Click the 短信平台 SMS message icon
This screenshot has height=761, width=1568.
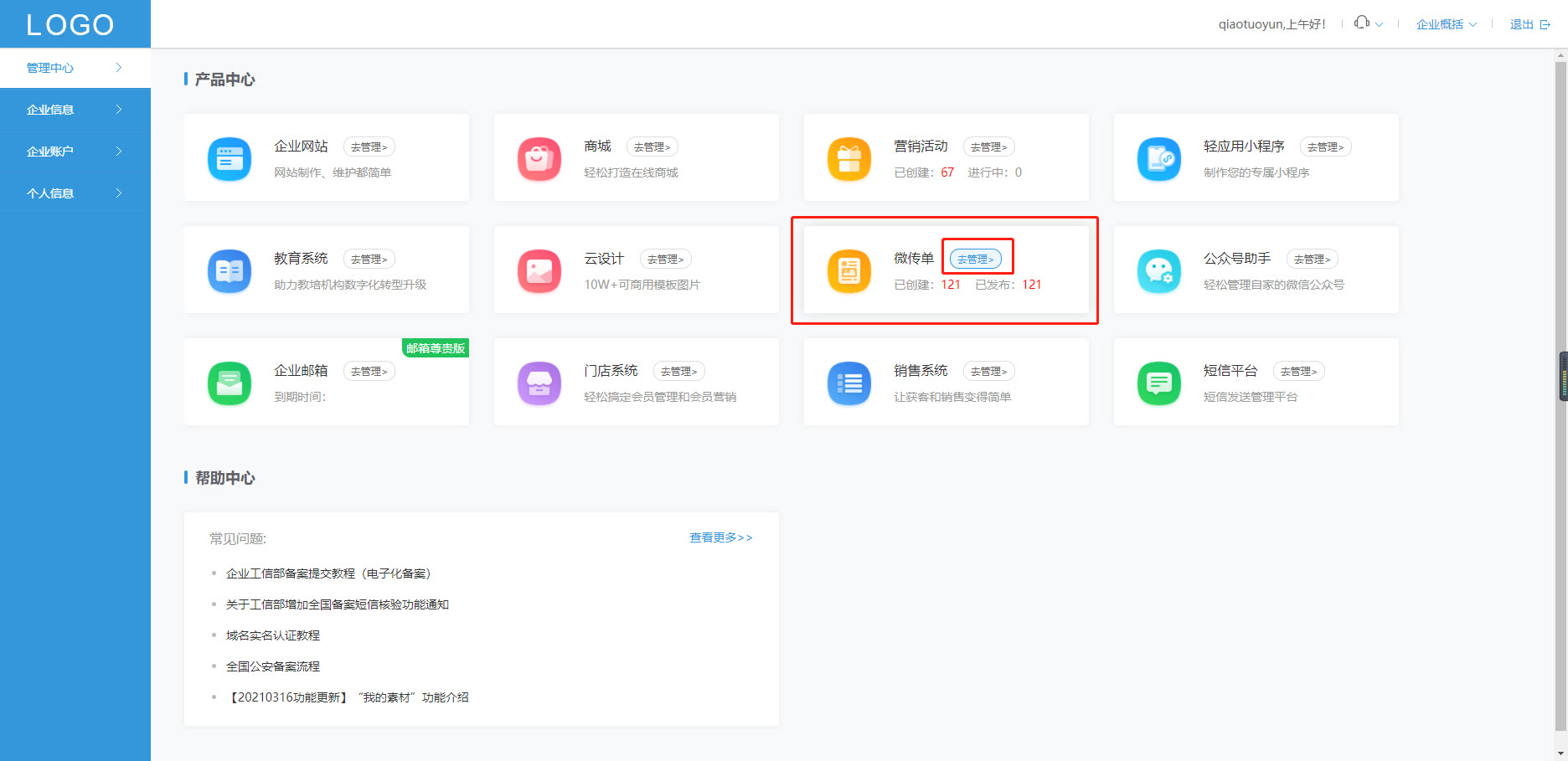coord(1158,382)
